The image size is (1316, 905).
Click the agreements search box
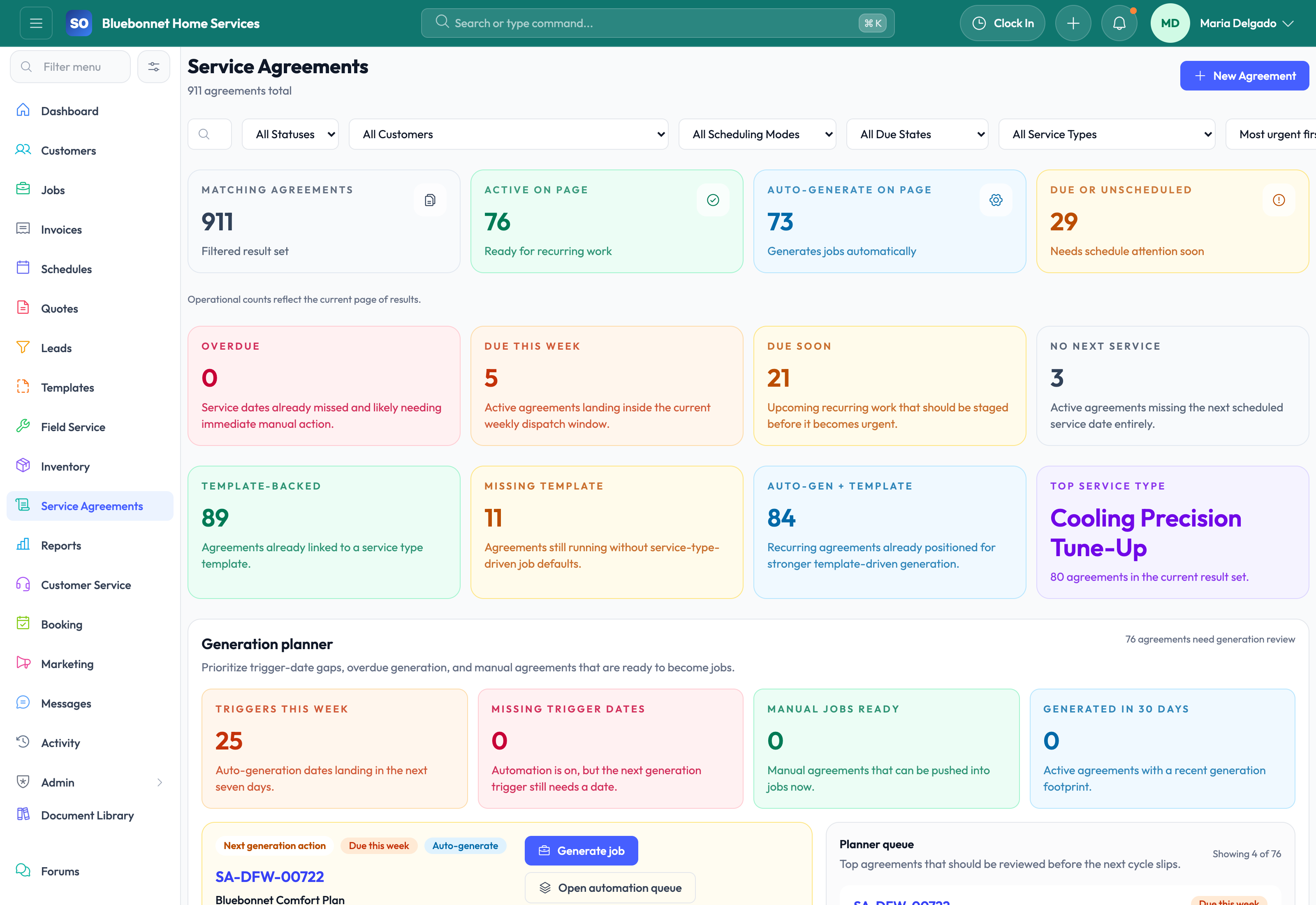click(209, 135)
